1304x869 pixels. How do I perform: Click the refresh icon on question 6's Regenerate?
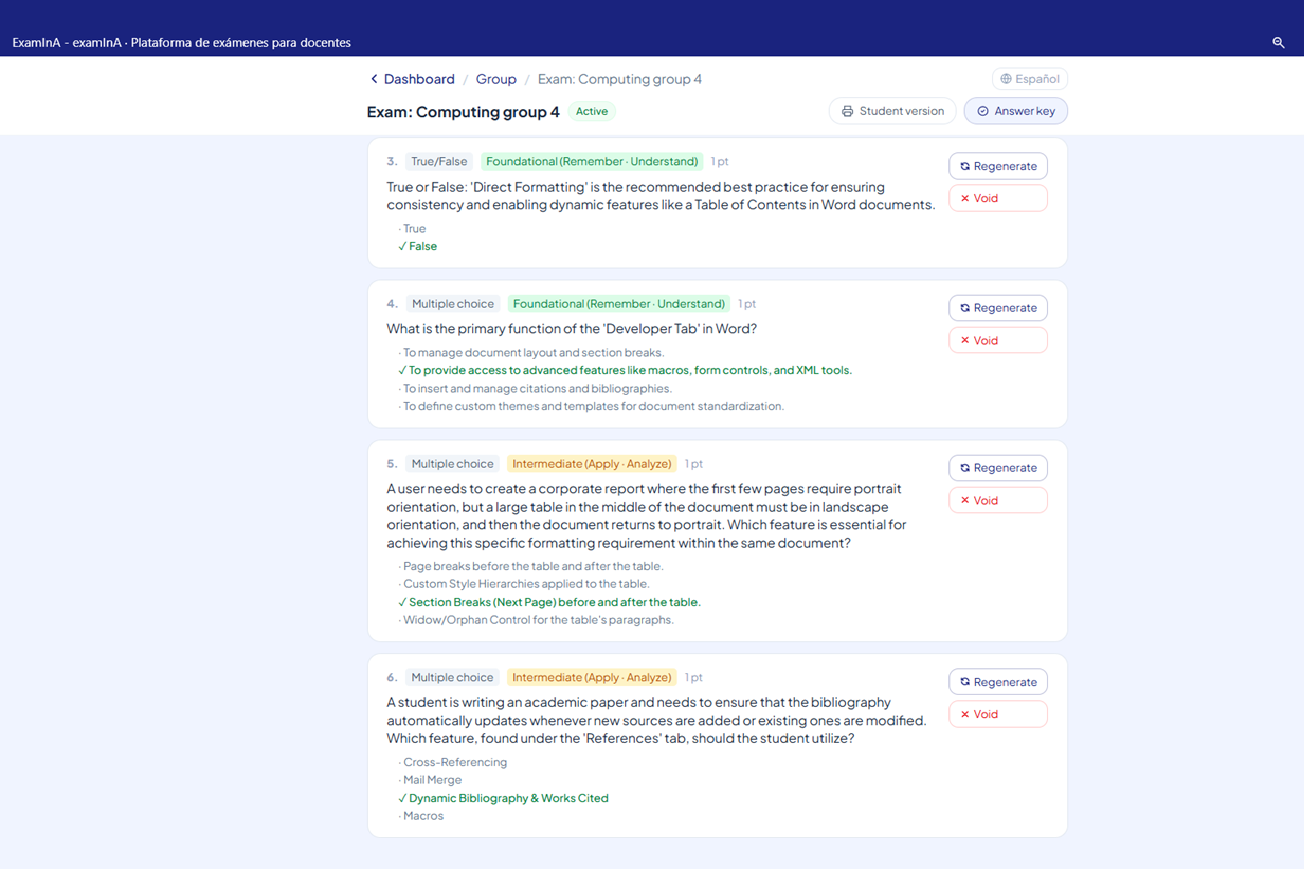click(x=965, y=682)
